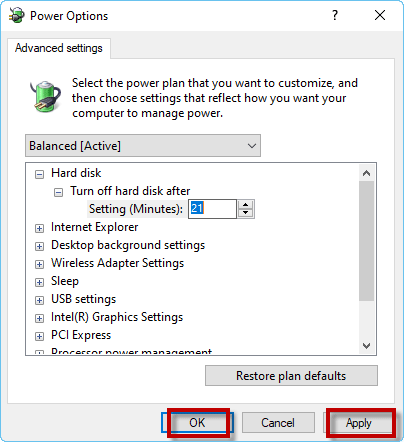This screenshot has height=442, width=404.
Task: Expand the Sleep node
Action: [39, 282]
